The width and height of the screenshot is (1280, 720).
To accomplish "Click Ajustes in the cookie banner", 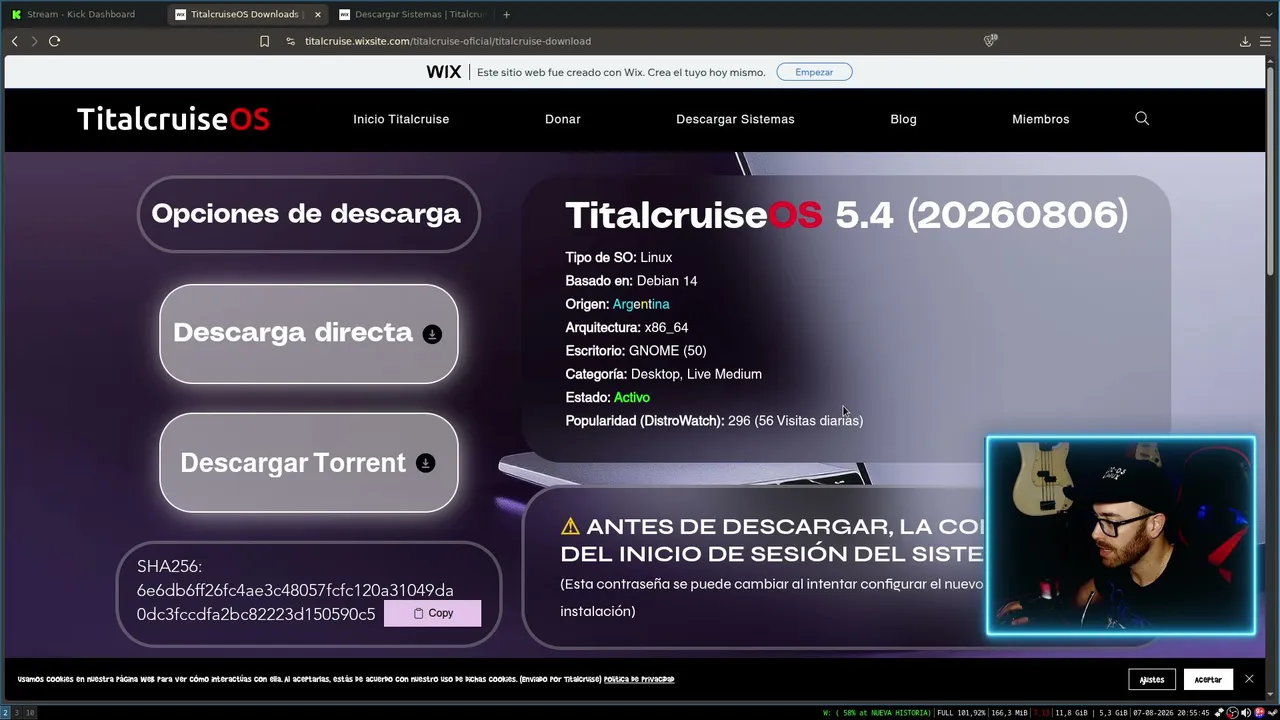I will click(1152, 680).
